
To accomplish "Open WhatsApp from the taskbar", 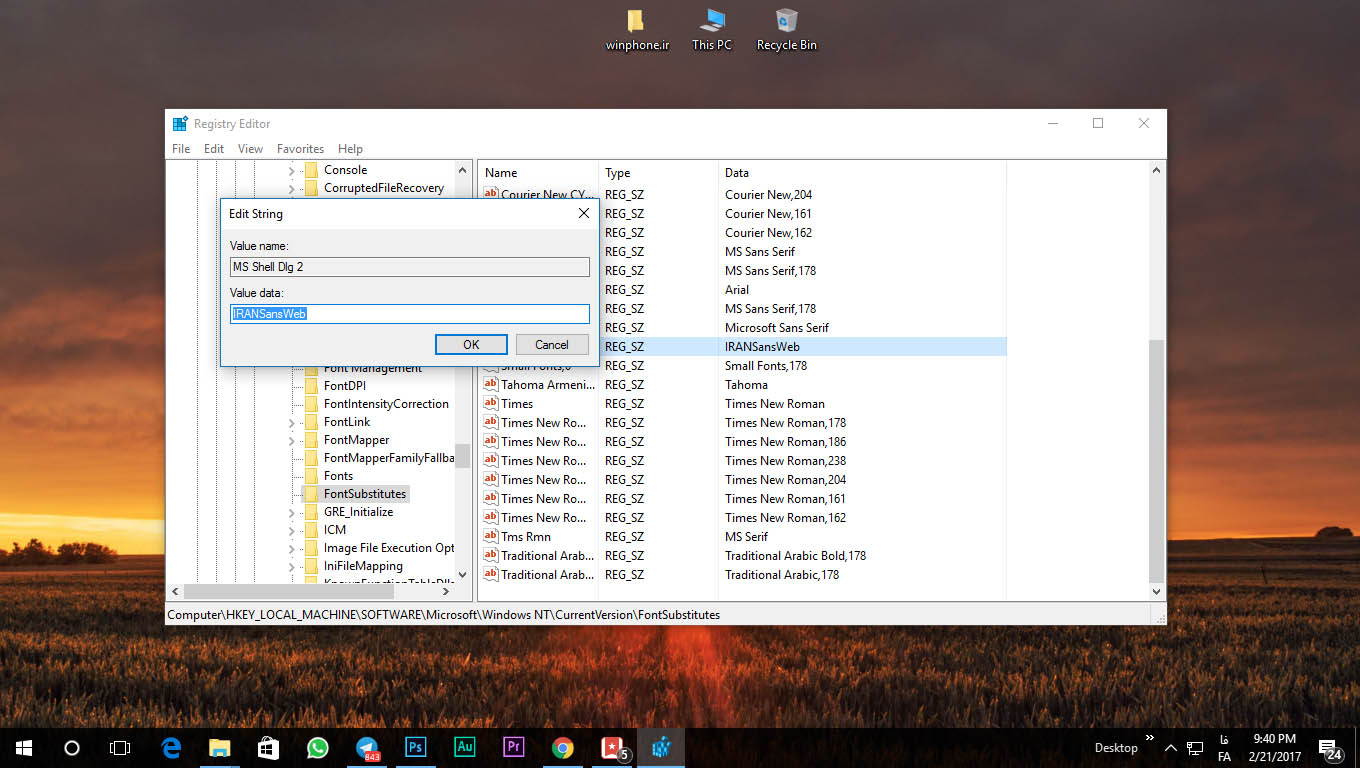I will (318, 747).
